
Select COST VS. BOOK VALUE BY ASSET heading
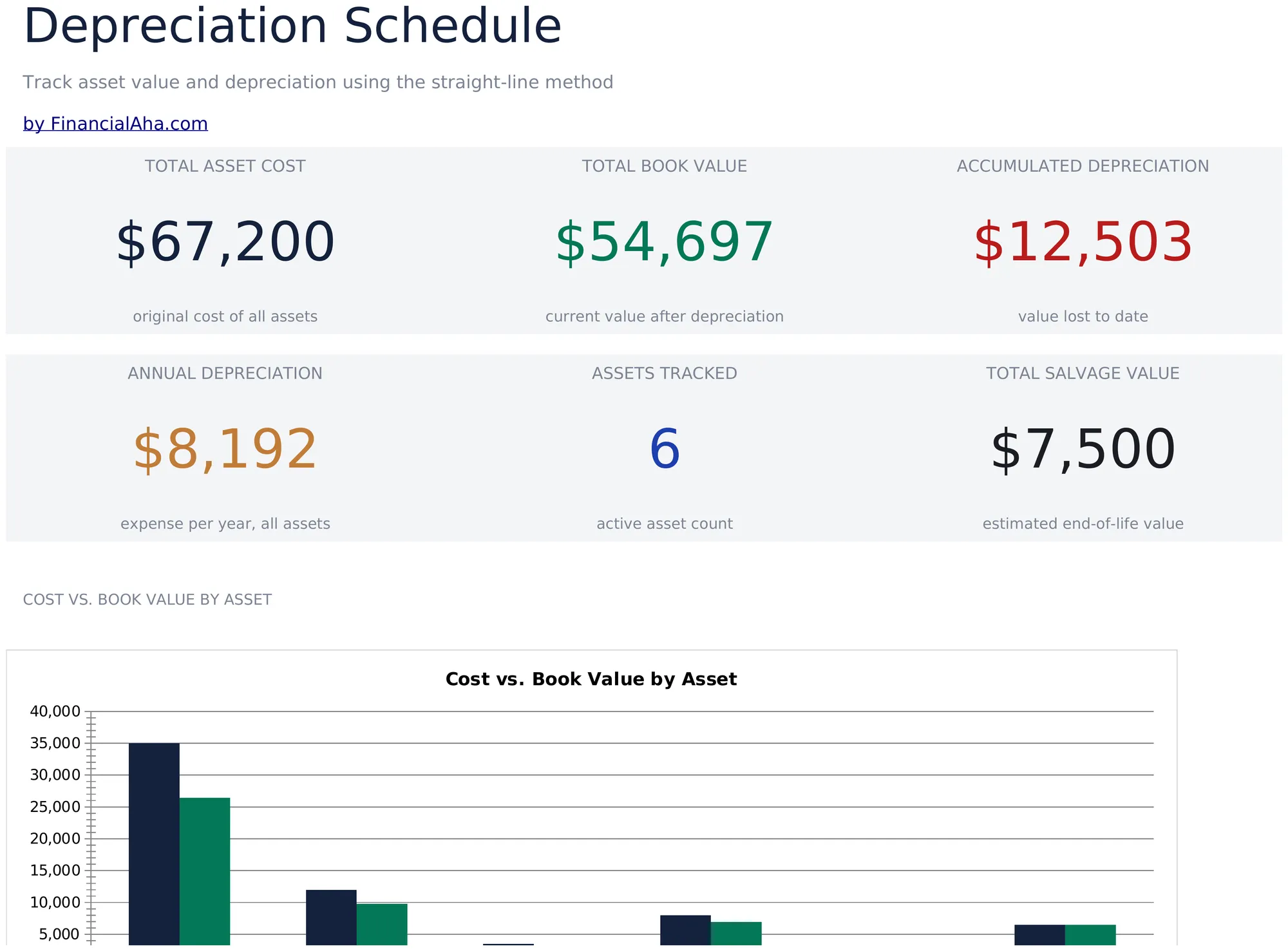[x=147, y=599]
